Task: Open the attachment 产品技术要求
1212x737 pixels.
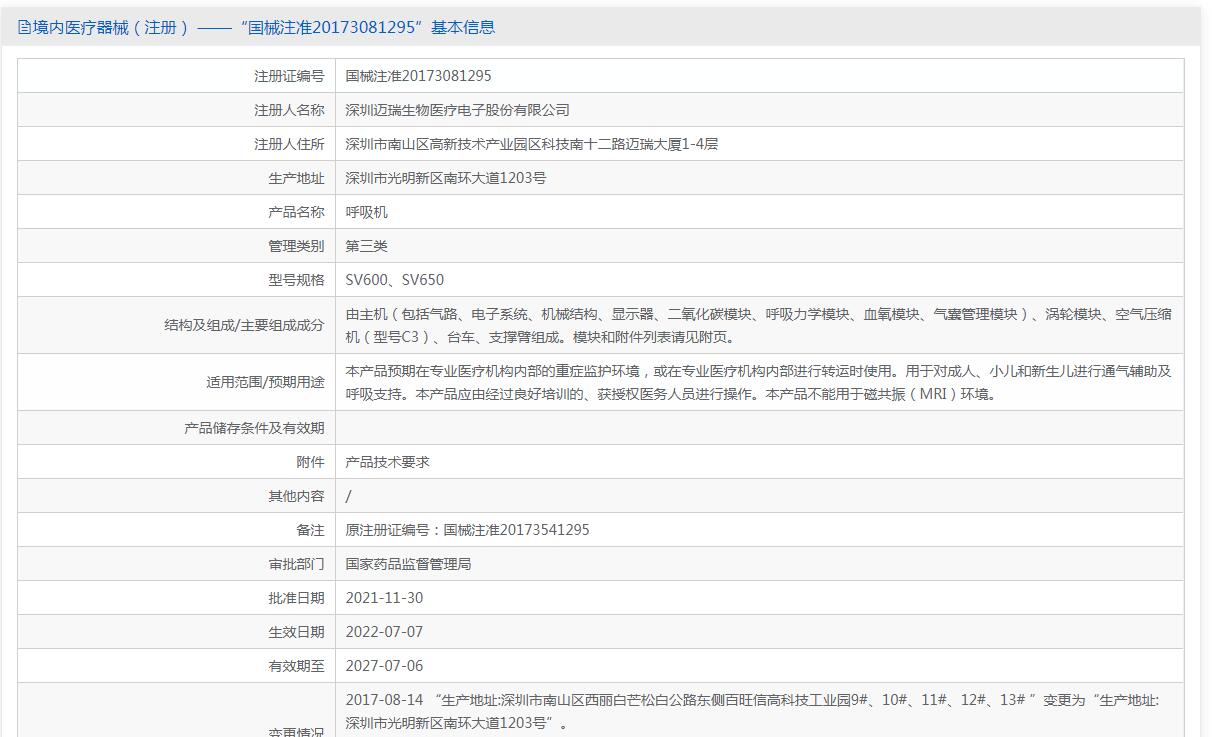Action: click(x=387, y=462)
